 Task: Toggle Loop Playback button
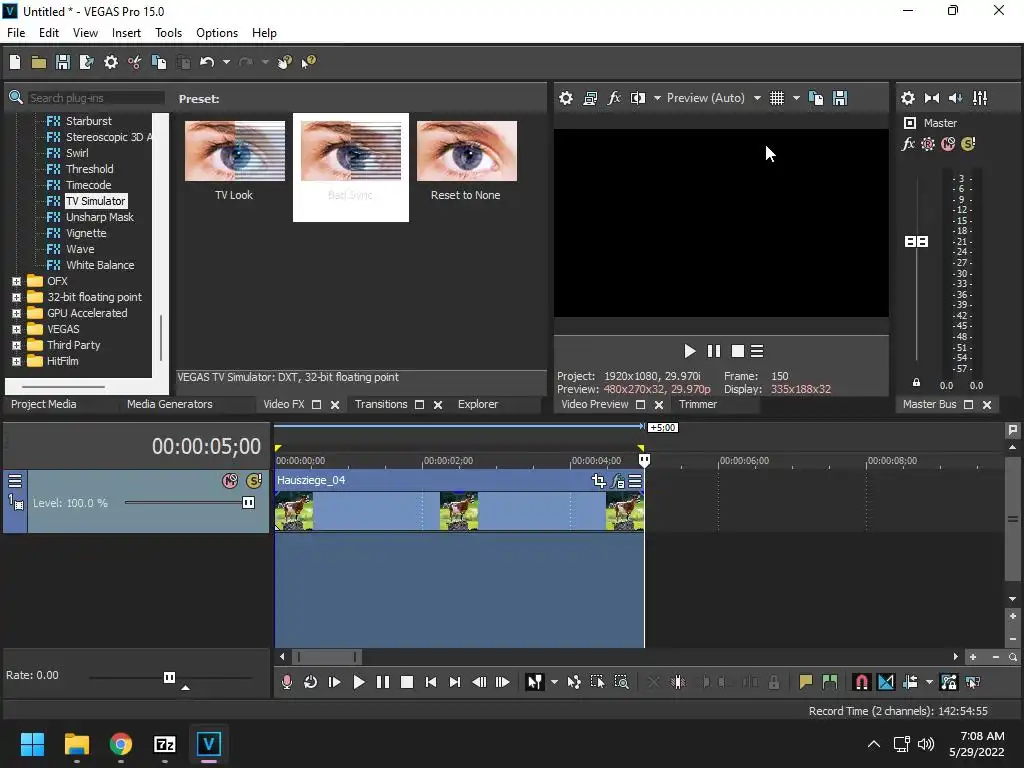point(310,682)
